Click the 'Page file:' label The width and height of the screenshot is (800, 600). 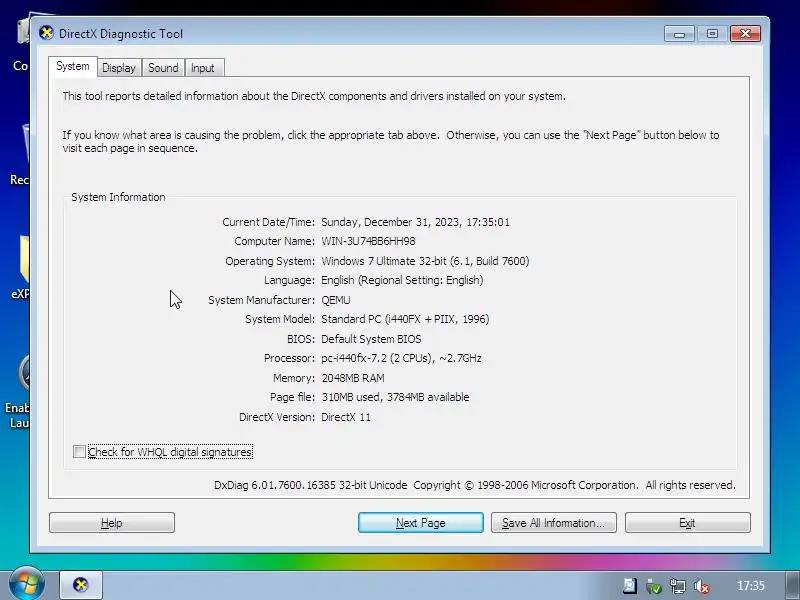pyautogui.click(x=292, y=397)
